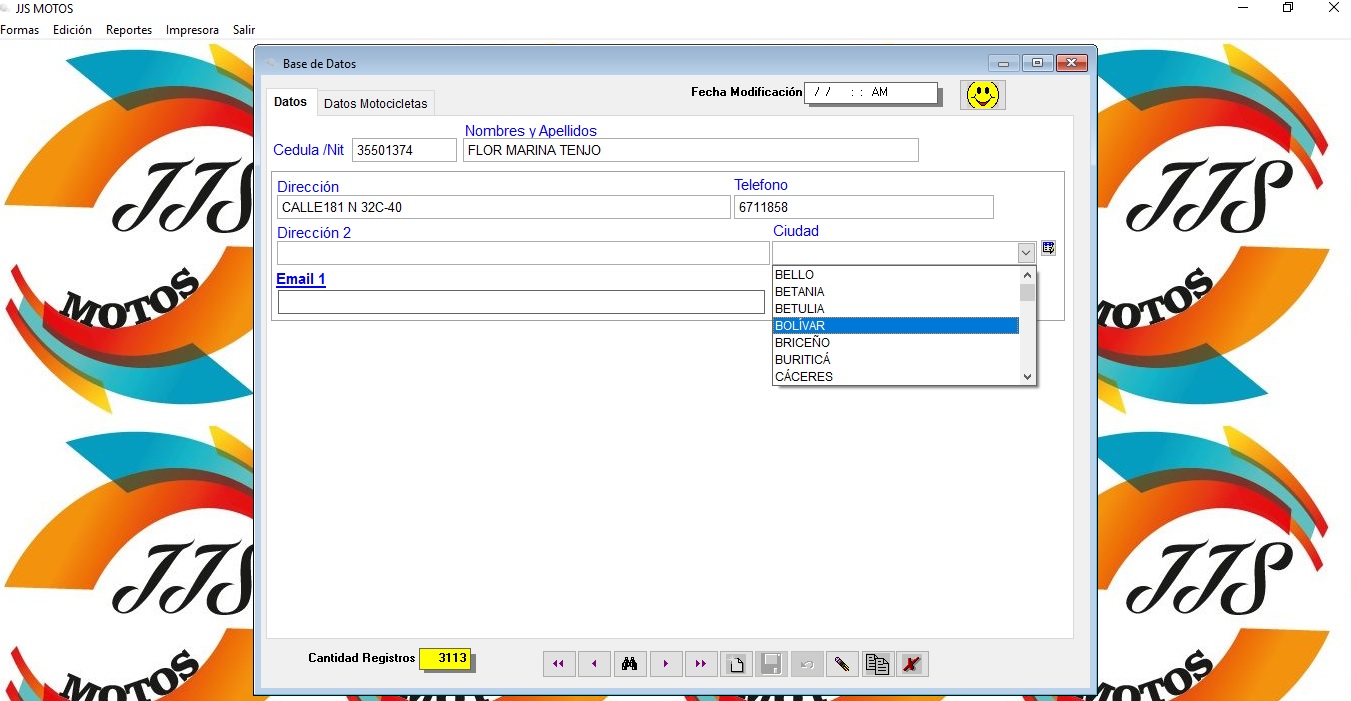1351x701 pixels.
Task: Click the undo arrow button
Action: (x=807, y=664)
